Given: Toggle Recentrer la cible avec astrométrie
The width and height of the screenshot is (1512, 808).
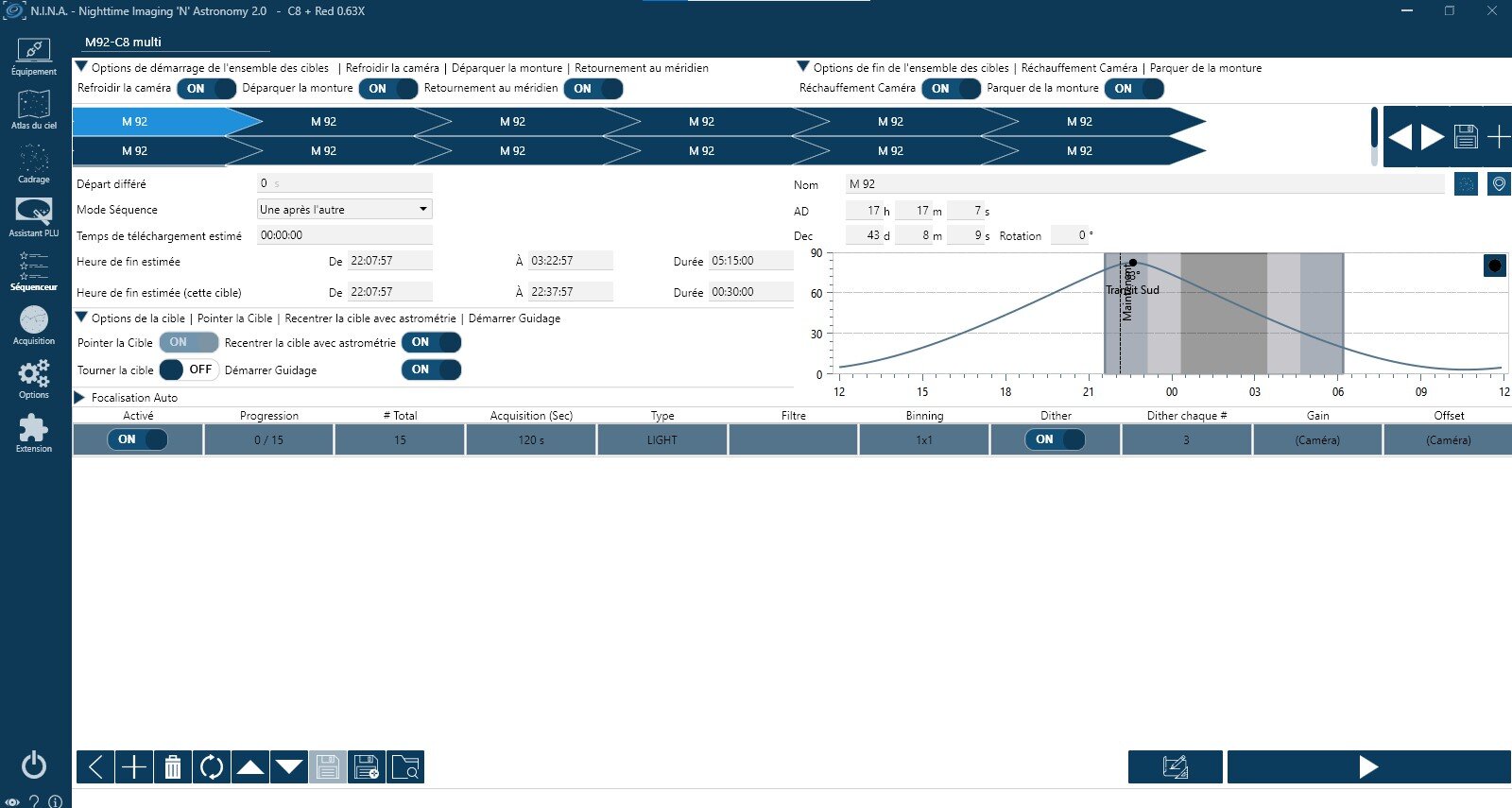Looking at the screenshot, I should pyautogui.click(x=432, y=342).
